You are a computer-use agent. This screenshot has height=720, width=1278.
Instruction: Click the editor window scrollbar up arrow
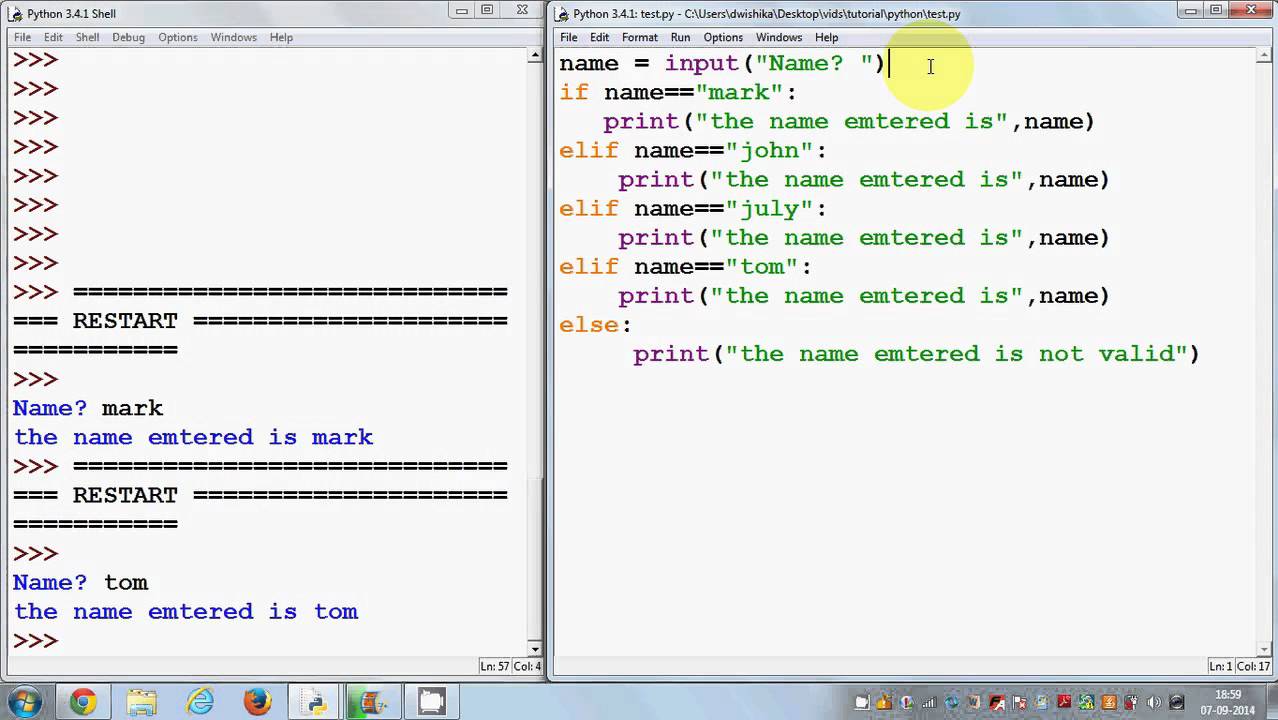click(x=1263, y=56)
